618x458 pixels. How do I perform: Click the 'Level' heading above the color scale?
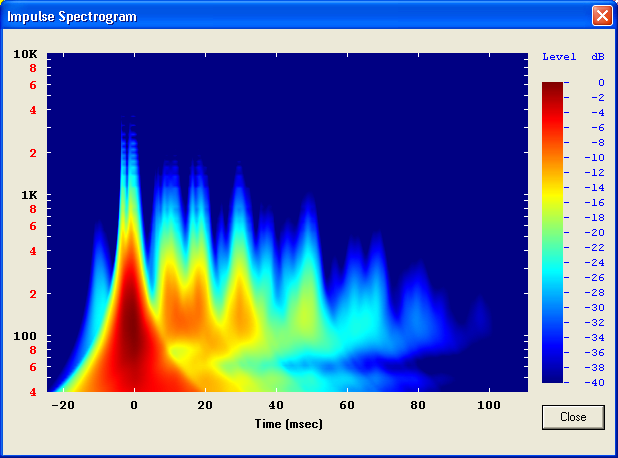click(559, 57)
